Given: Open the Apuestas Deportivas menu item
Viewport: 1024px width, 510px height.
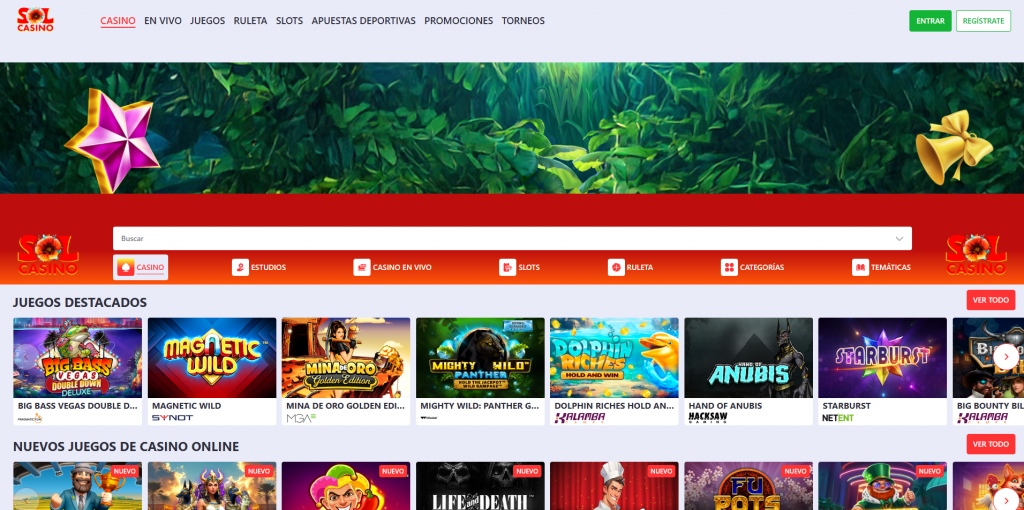Looking at the screenshot, I should [364, 21].
